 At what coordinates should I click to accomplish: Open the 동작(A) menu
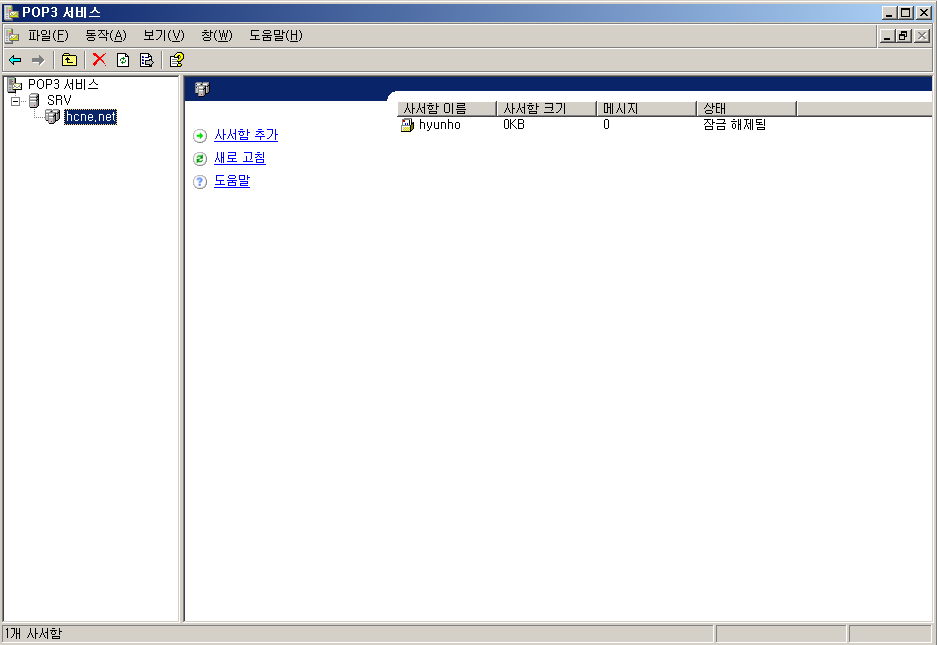coord(105,36)
